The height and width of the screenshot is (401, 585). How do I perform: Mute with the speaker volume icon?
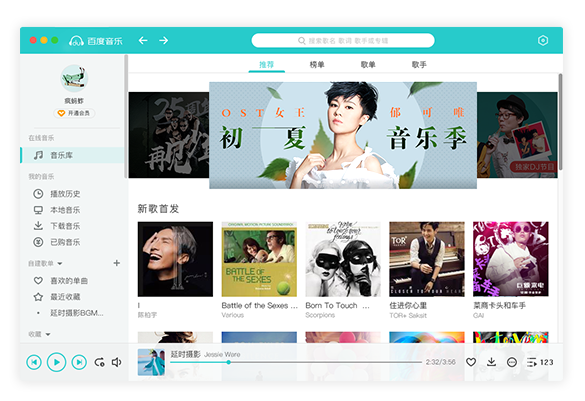click(117, 362)
